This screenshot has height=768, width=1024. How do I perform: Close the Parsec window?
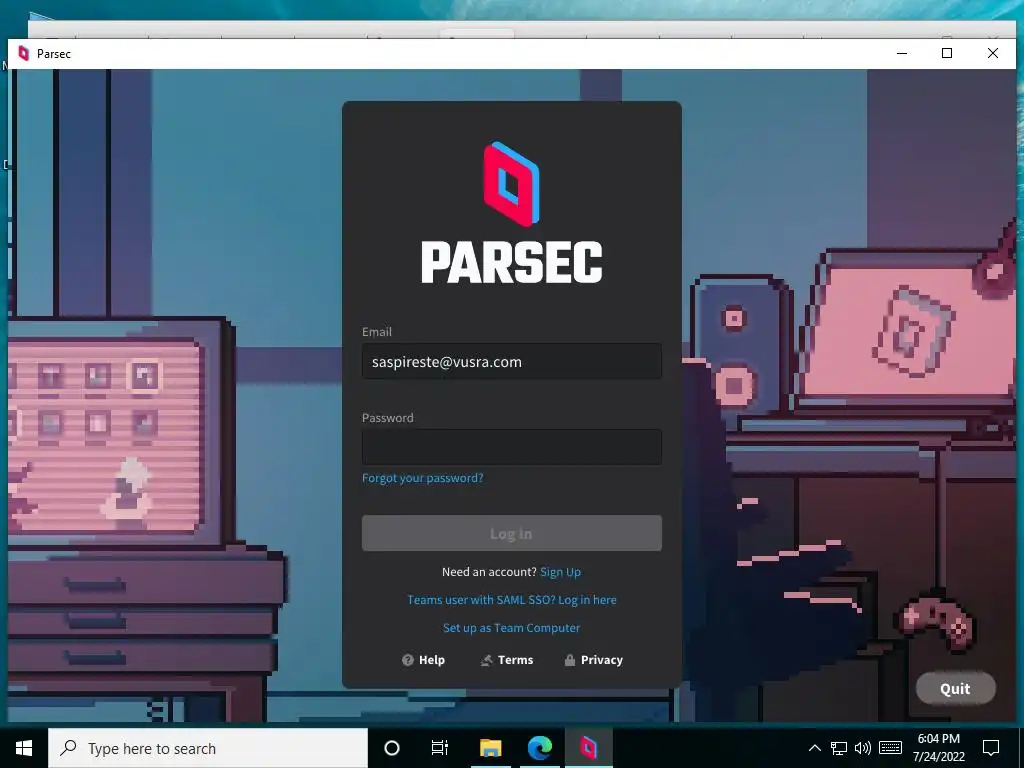click(x=993, y=54)
